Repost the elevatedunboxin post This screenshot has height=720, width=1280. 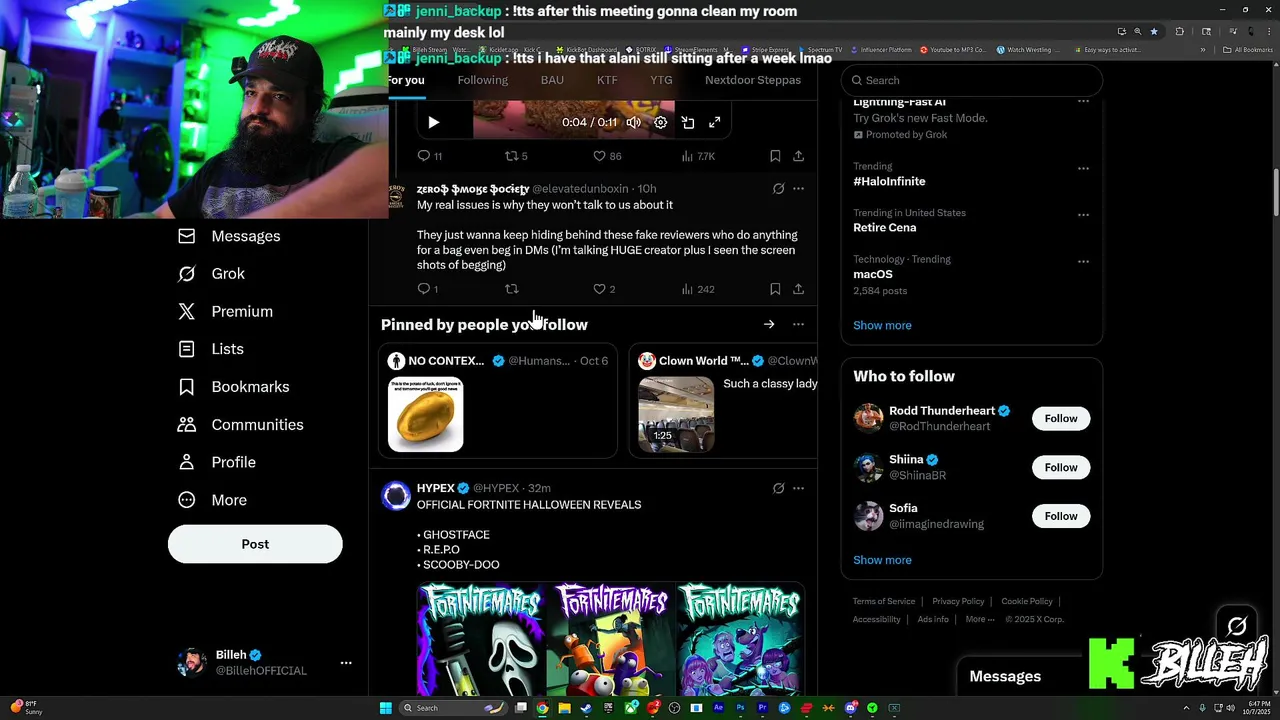tap(512, 289)
